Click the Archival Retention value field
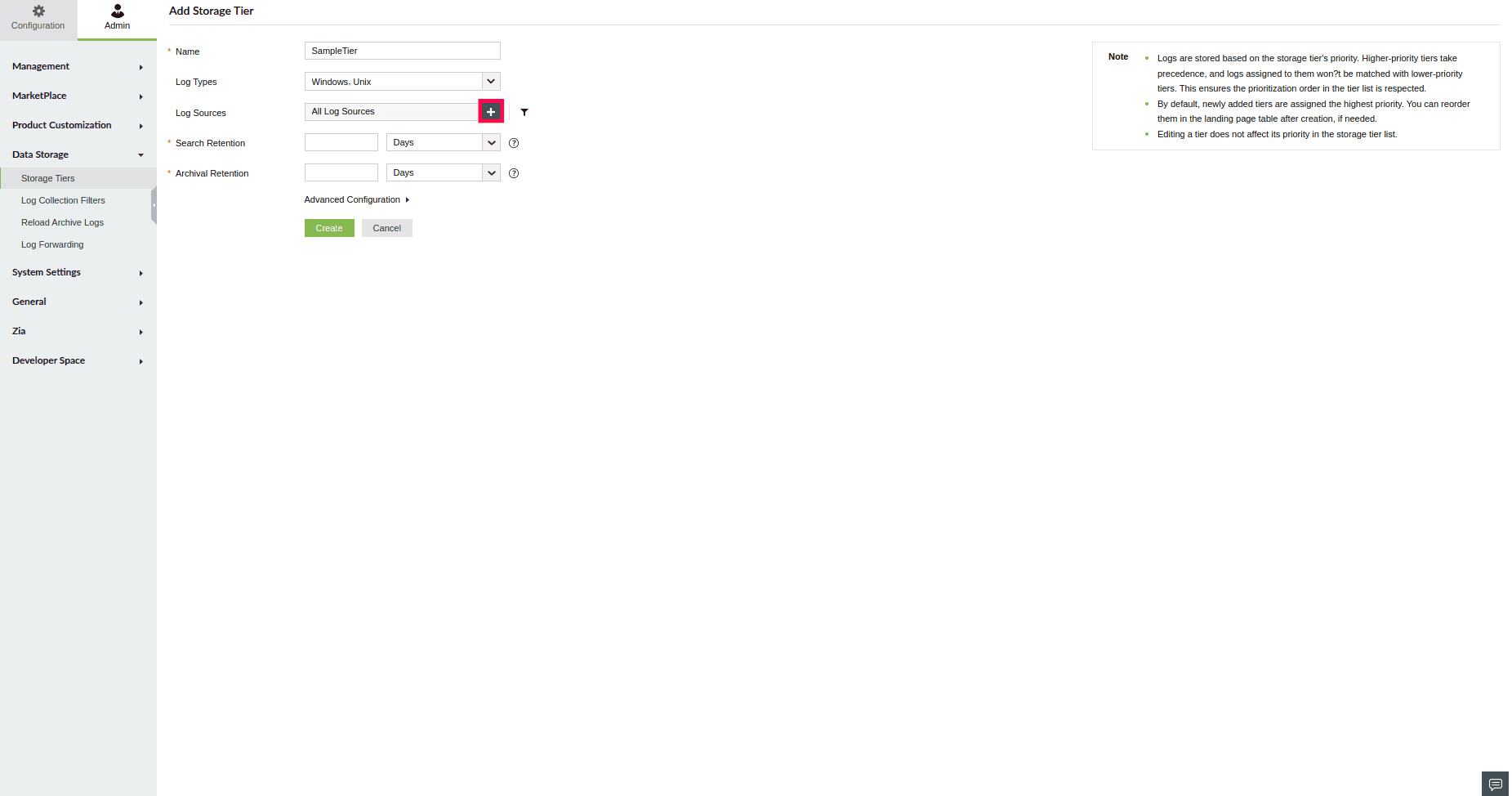This screenshot has height=796, width=1512. (341, 172)
